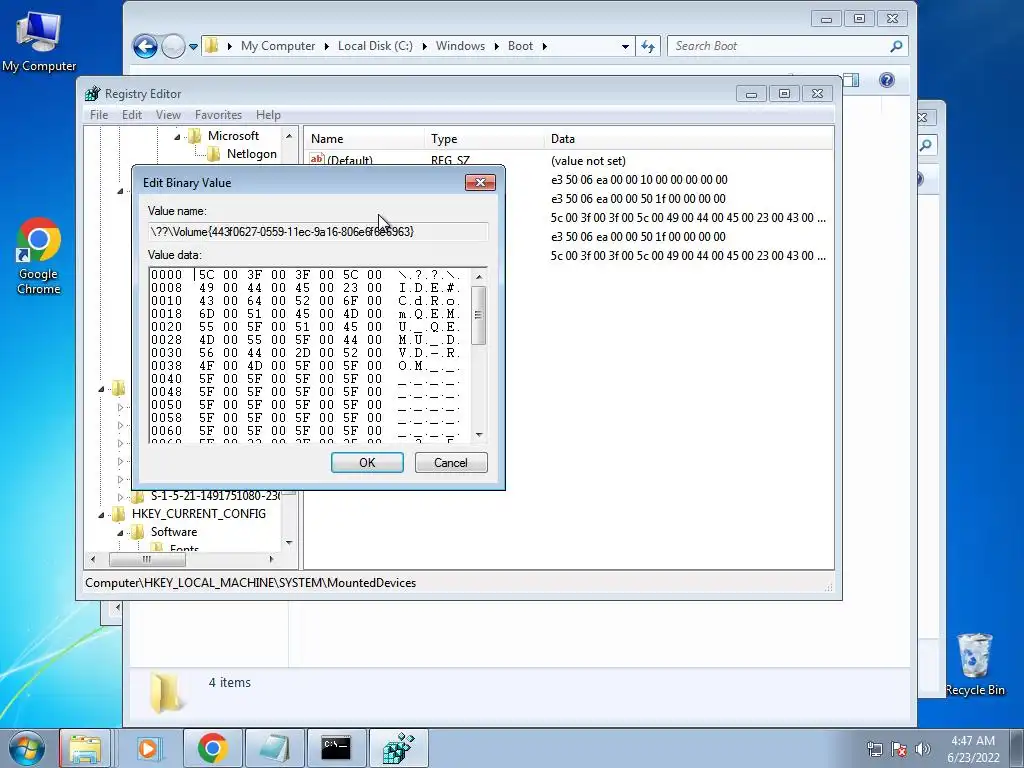Sort registry values by Name column

click(x=364, y=139)
